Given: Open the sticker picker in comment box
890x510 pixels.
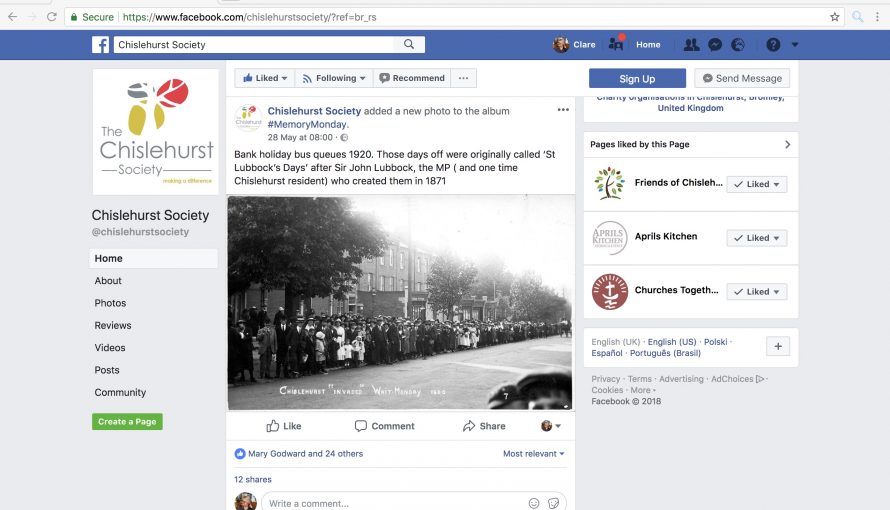Looking at the screenshot, I should tap(553, 503).
